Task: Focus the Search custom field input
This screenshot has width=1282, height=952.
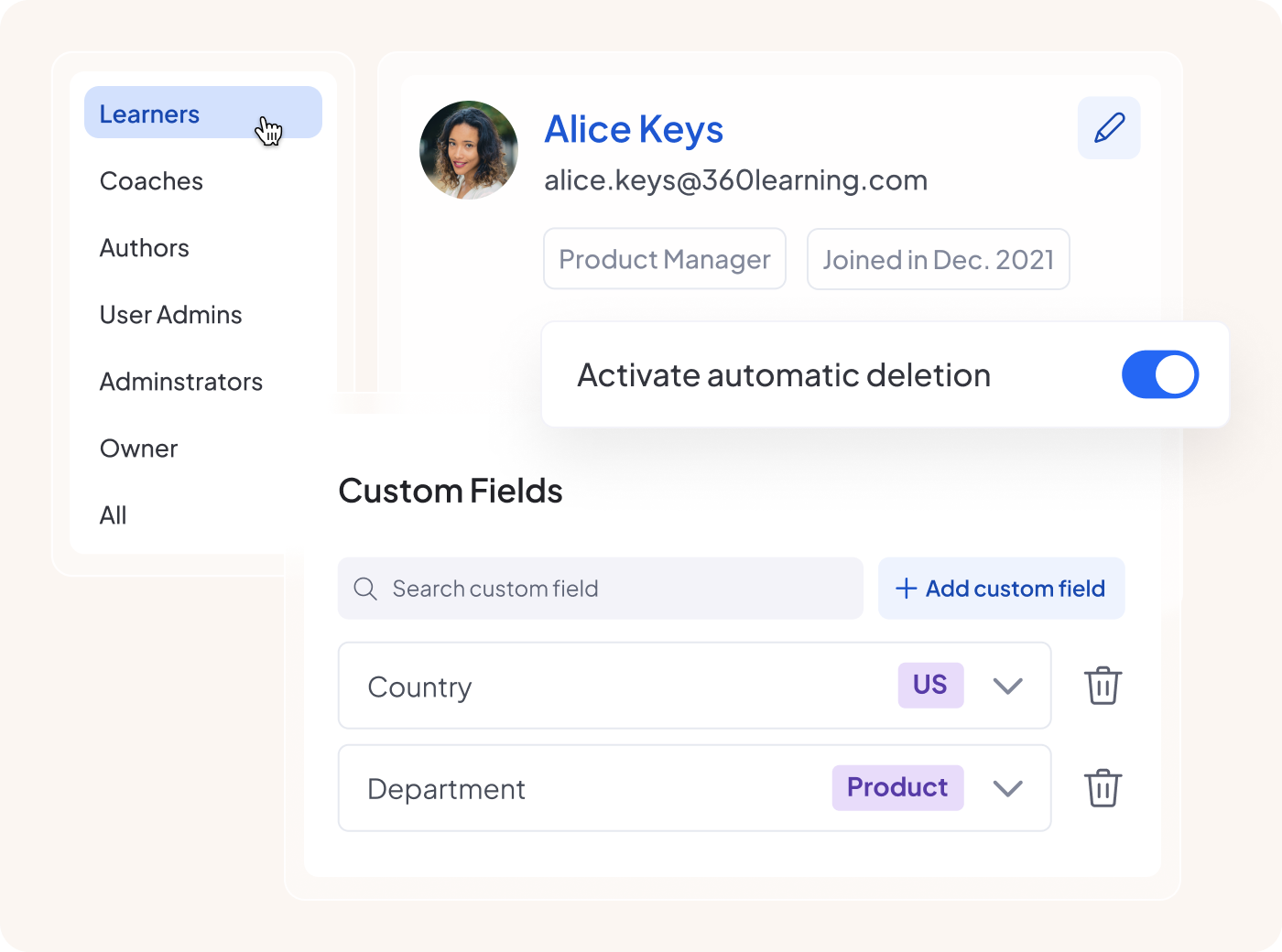Action: coord(601,589)
